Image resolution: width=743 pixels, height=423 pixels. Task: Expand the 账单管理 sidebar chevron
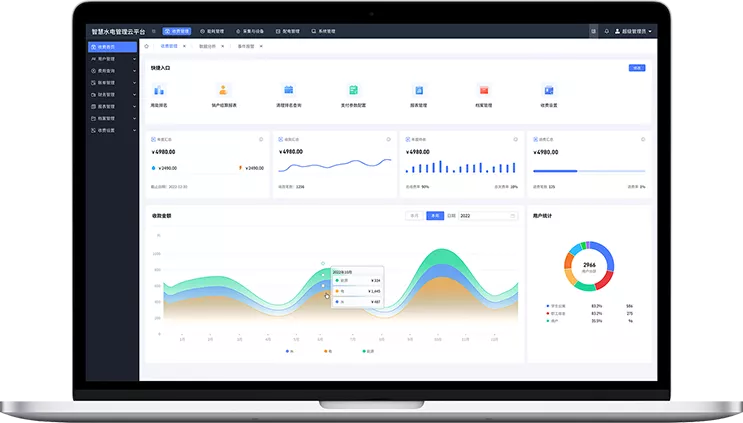(x=134, y=83)
